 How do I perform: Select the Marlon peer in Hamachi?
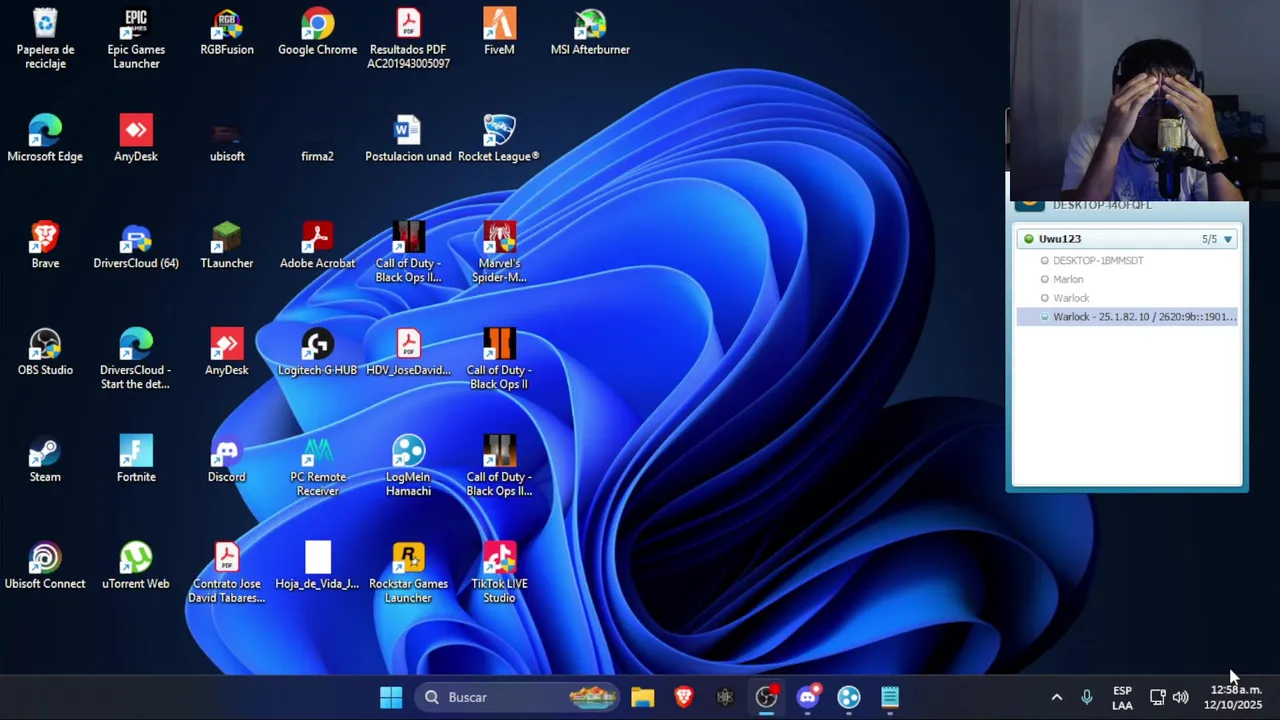pyautogui.click(x=1068, y=279)
